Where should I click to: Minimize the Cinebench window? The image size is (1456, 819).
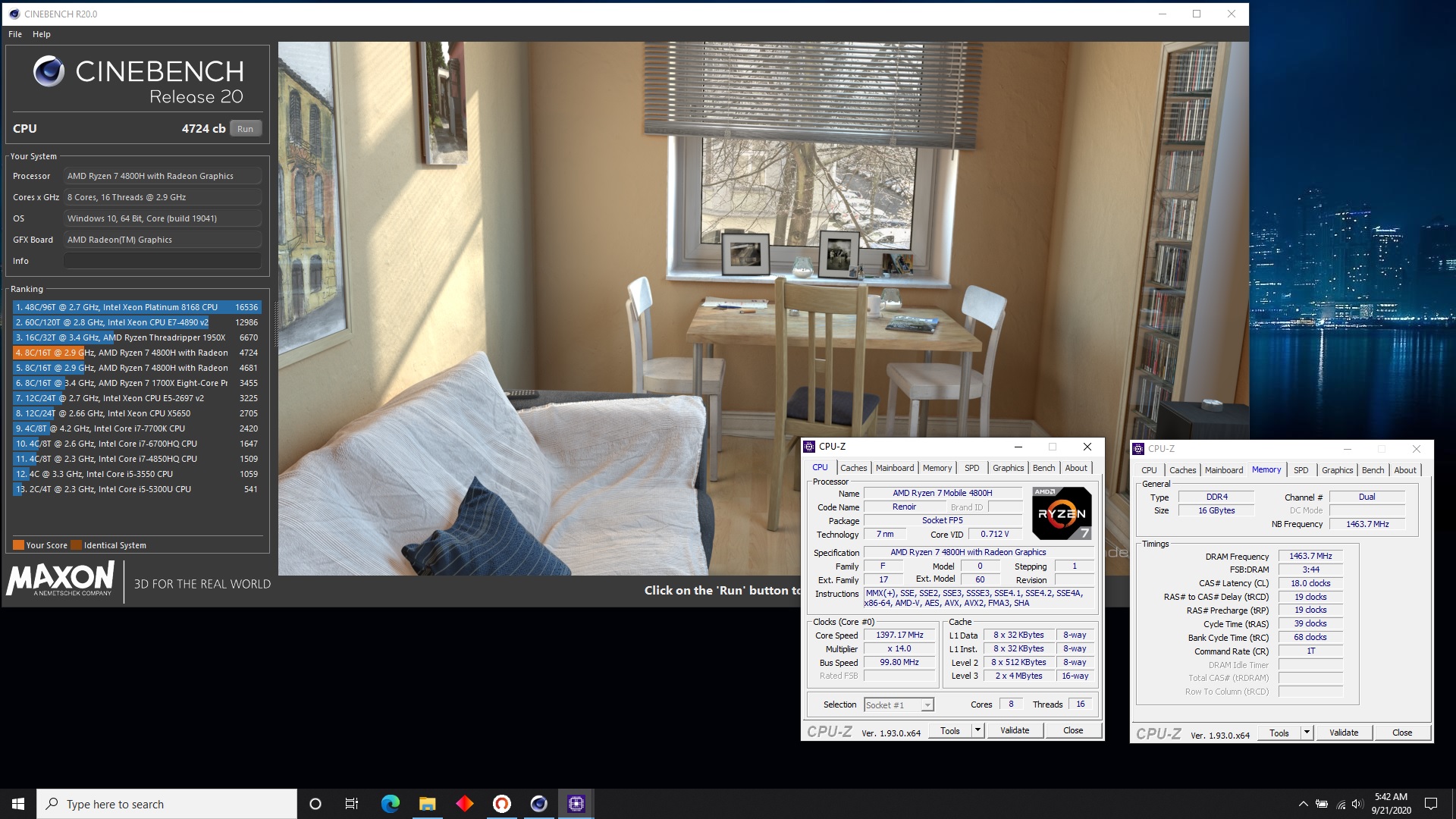1163,14
